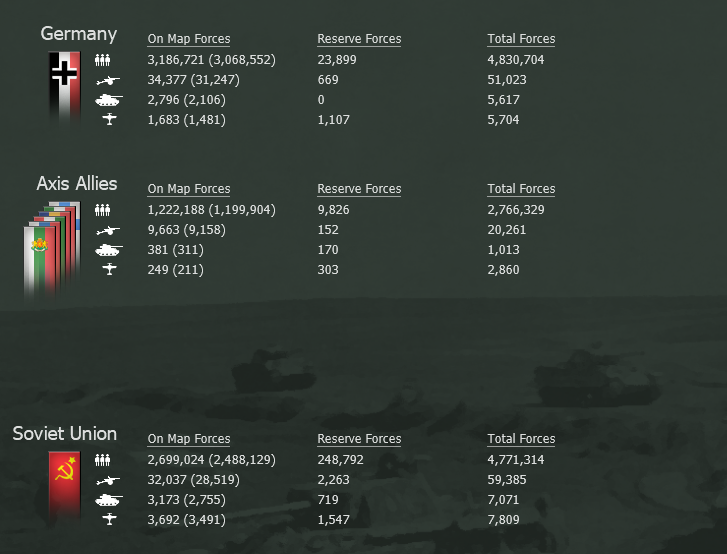The image size is (727, 554).
Task: Click the Soviet Union artillery gun icon
Action: [108, 481]
